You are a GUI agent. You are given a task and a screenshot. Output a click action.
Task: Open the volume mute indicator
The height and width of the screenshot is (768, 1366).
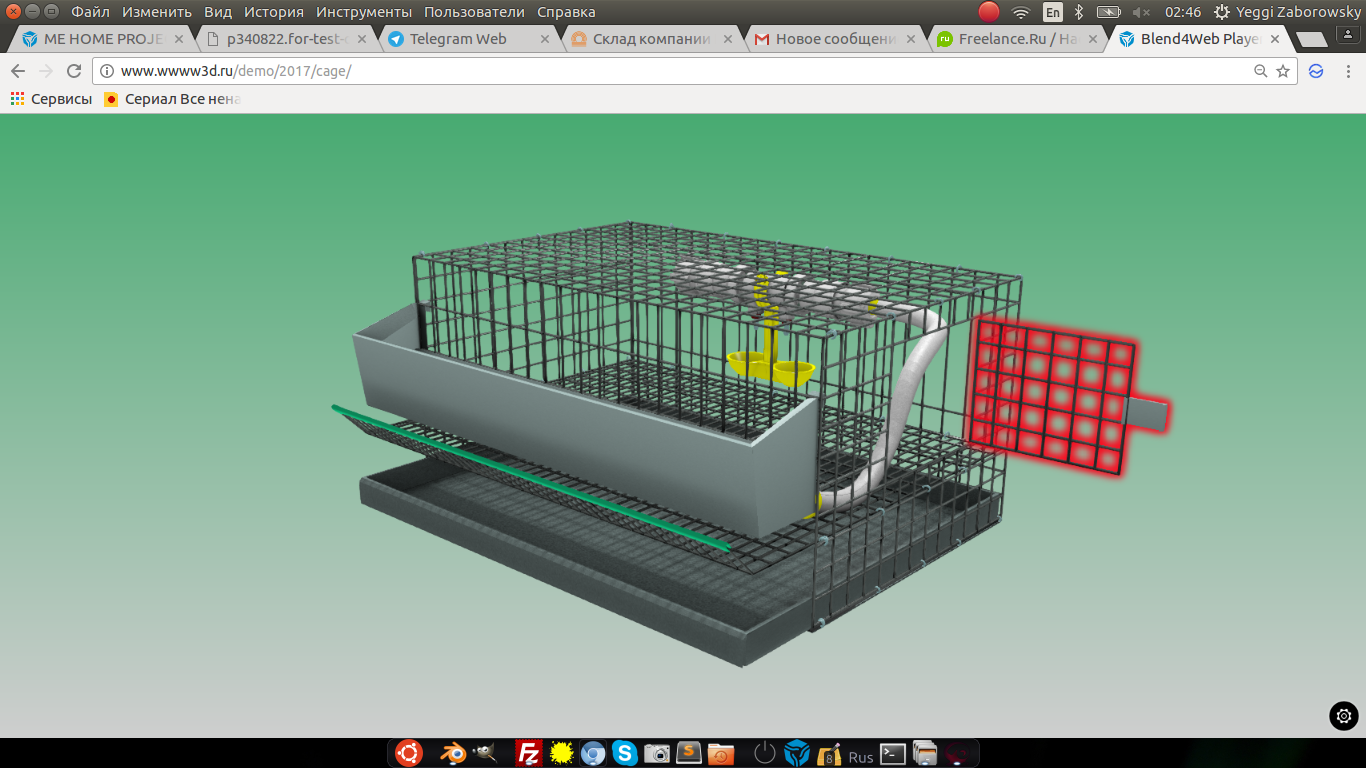[x=1141, y=12]
